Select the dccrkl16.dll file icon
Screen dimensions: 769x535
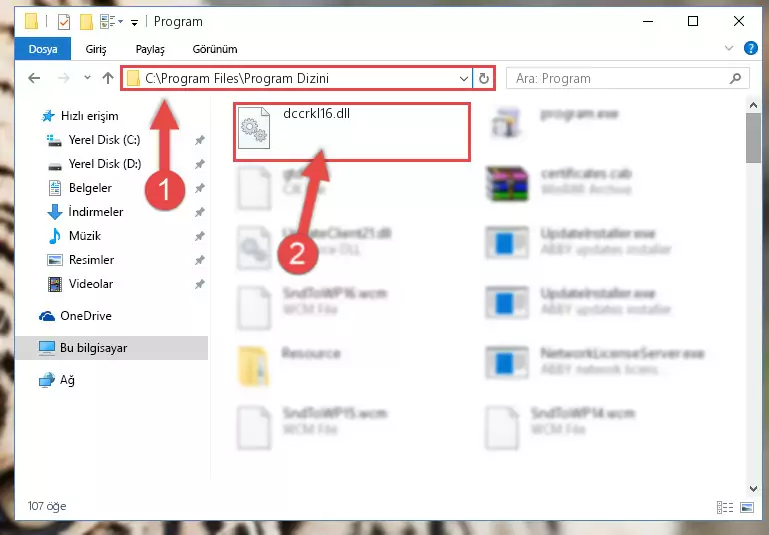[x=254, y=128]
